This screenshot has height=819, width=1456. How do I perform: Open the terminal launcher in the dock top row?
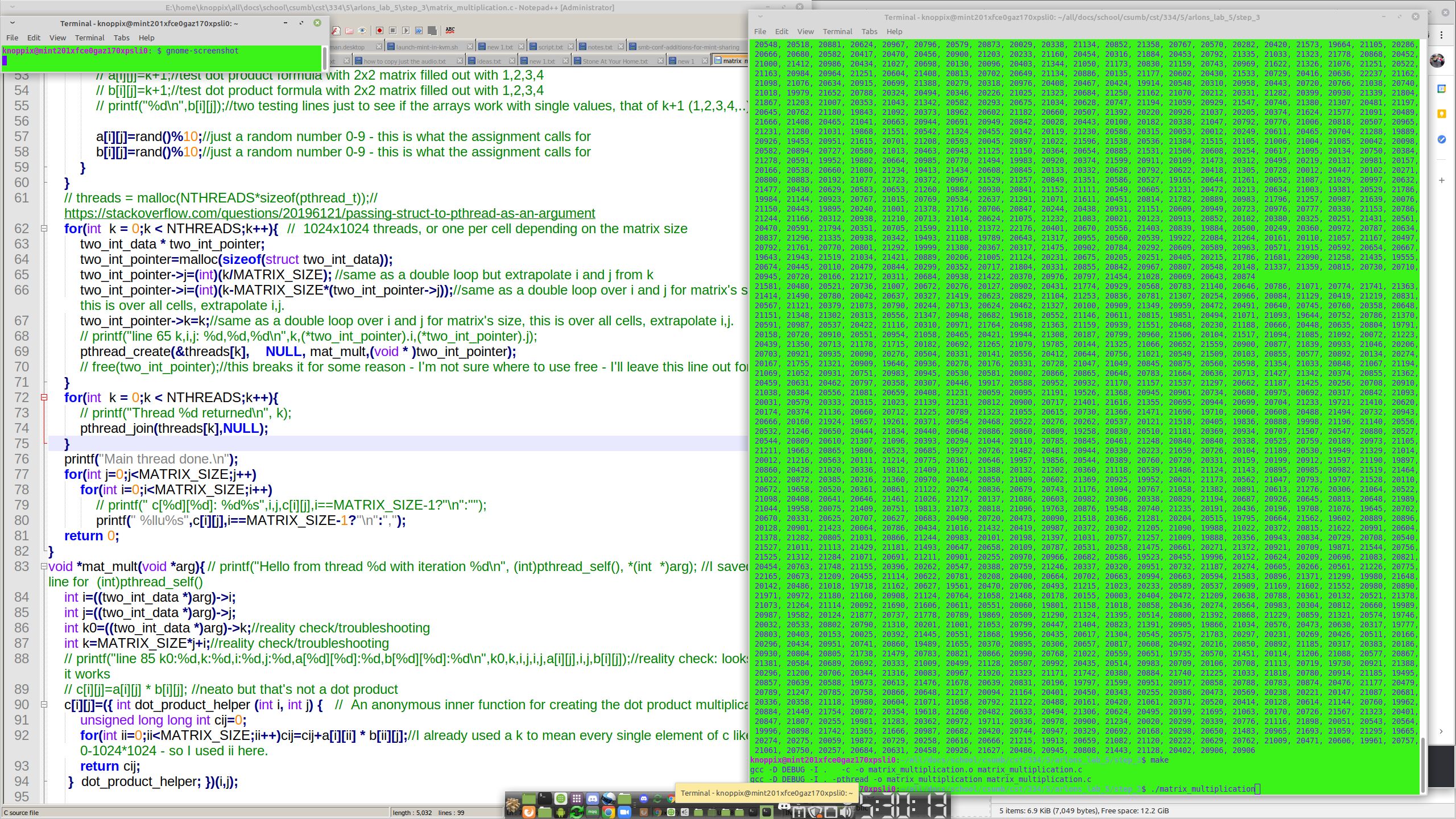point(545,799)
